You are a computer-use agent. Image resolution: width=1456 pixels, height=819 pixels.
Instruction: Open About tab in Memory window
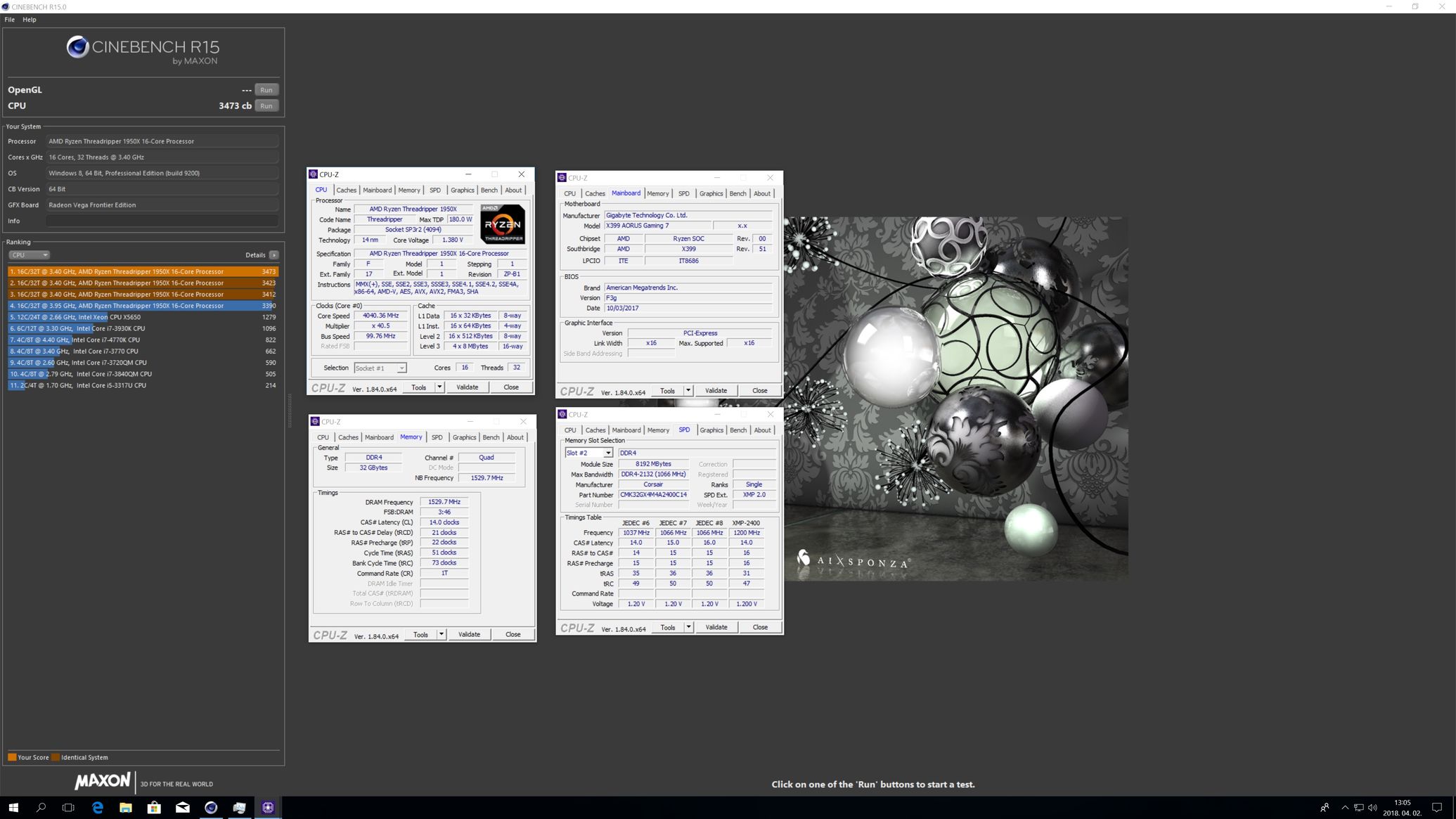[515, 438]
